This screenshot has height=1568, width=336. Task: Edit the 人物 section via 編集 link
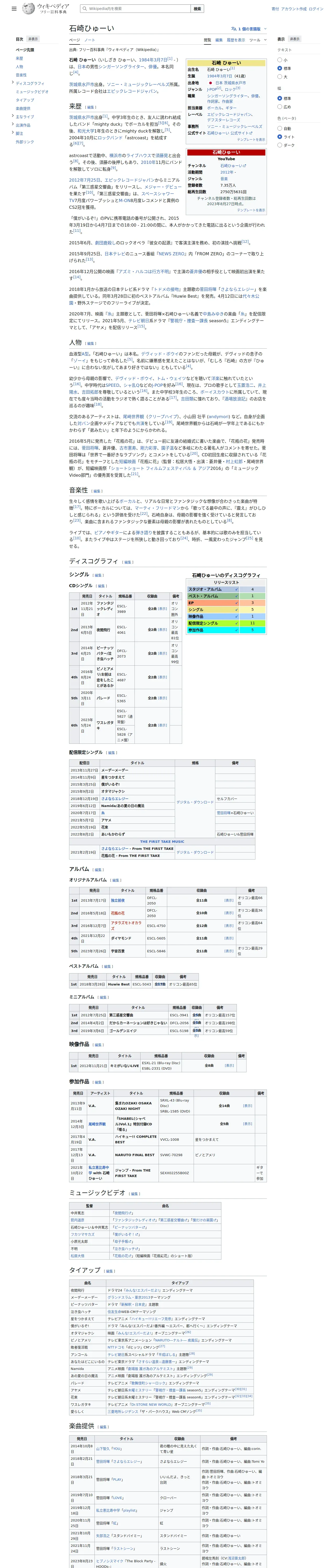click(91, 343)
